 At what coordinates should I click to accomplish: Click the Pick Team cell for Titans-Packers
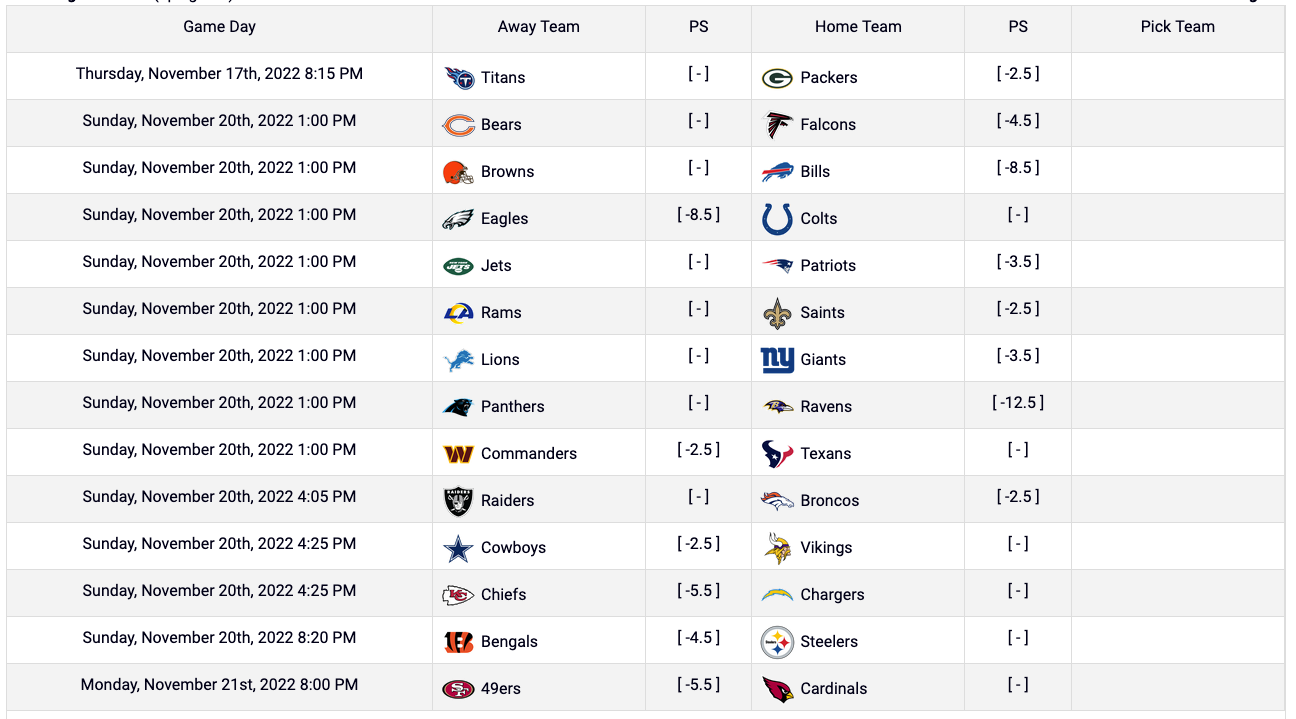point(1178,76)
